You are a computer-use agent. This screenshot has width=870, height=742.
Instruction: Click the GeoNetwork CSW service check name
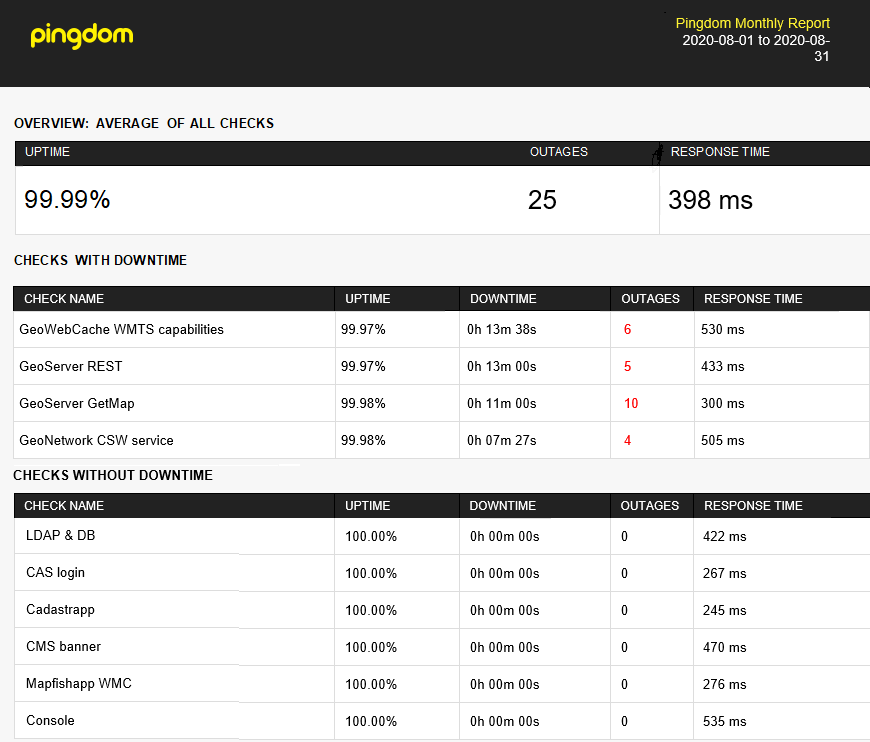(x=96, y=441)
